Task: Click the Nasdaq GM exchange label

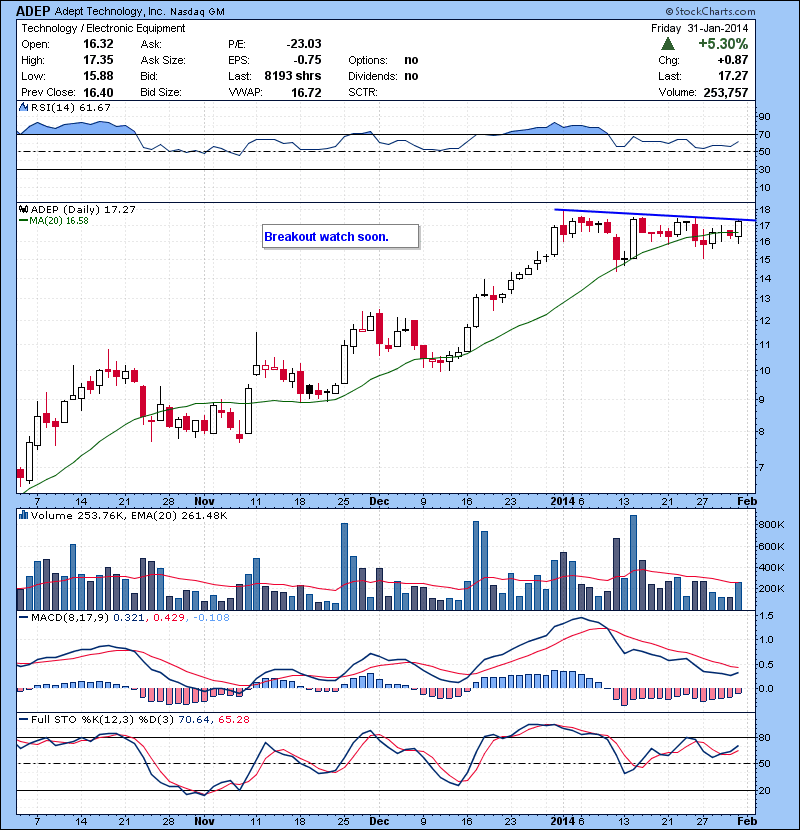Action: [x=197, y=12]
